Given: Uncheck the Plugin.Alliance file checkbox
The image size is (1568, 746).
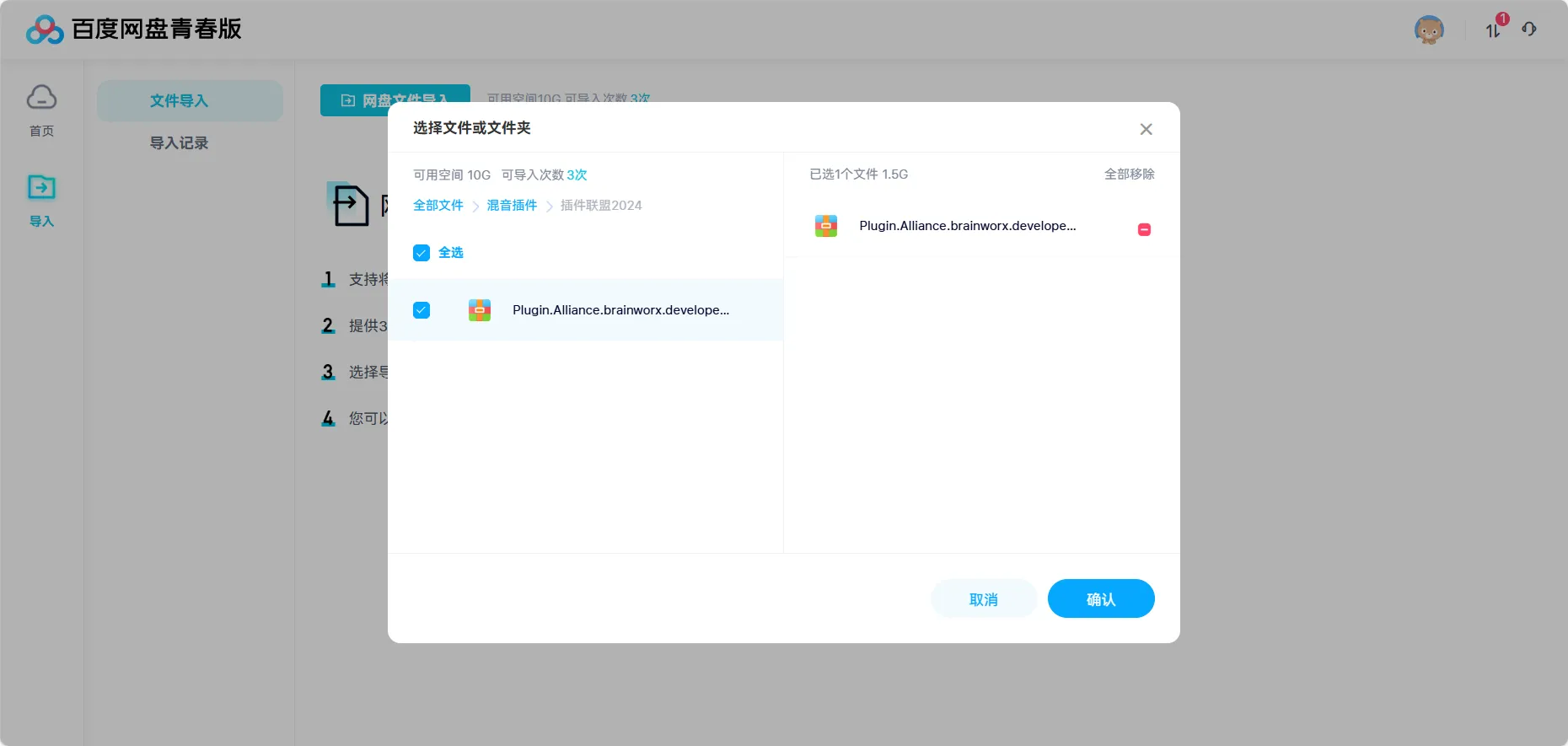Looking at the screenshot, I should pyautogui.click(x=422, y=310).
